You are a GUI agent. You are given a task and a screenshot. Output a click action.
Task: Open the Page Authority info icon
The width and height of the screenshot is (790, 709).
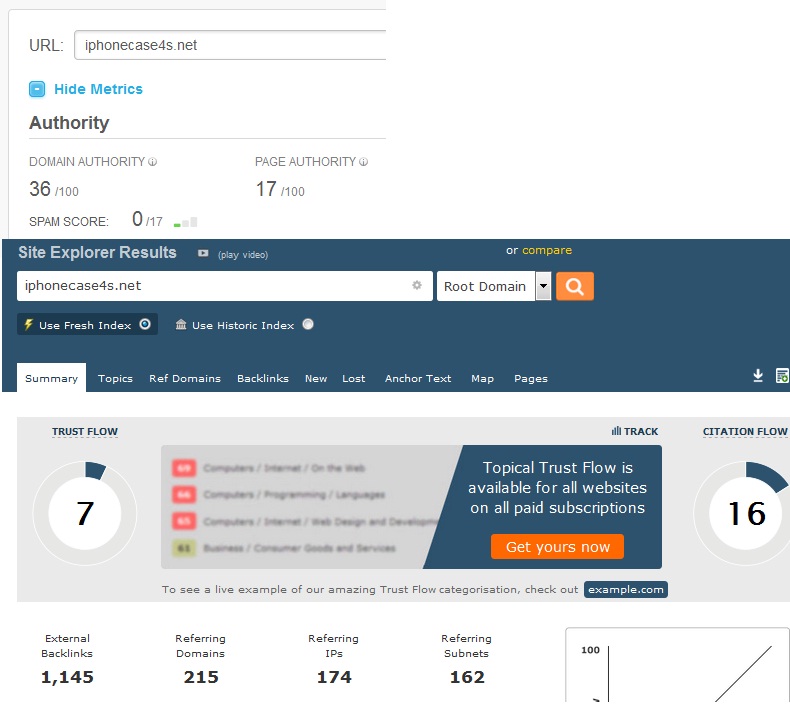(x=363, y=162)
